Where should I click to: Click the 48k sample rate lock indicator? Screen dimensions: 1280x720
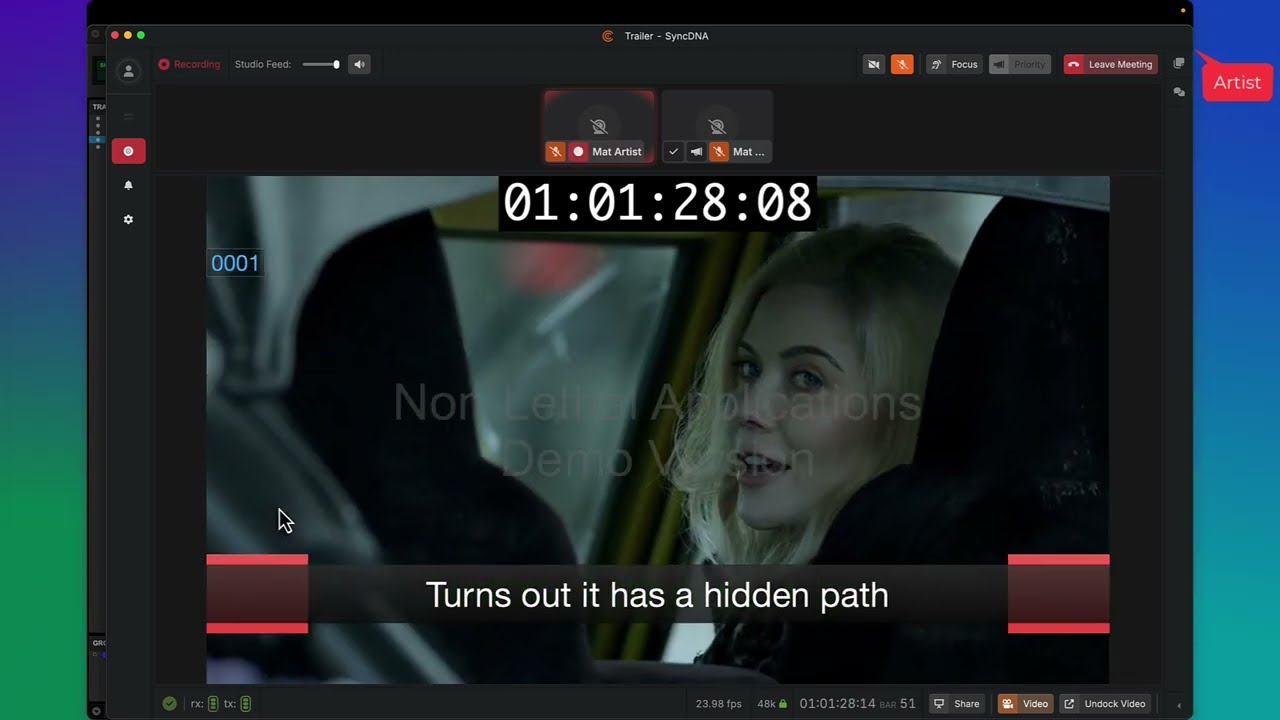coord(772,704)
